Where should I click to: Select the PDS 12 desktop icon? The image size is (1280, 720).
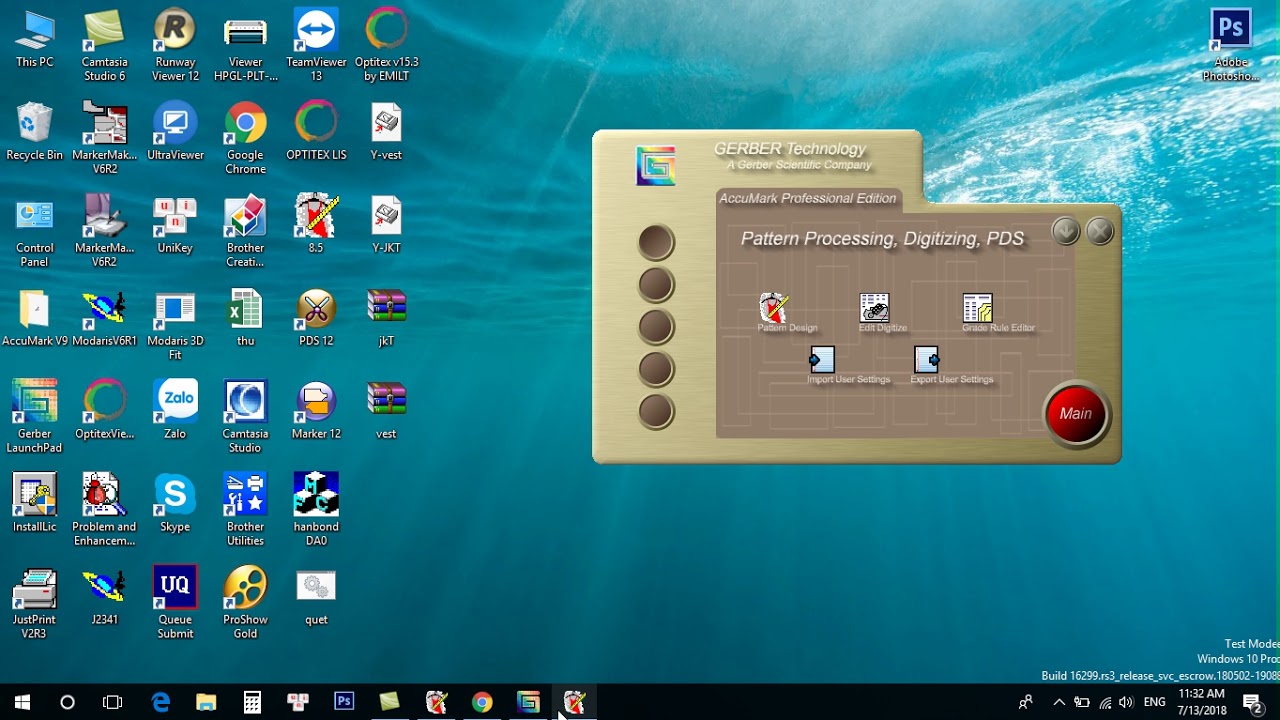pos(316,318)
